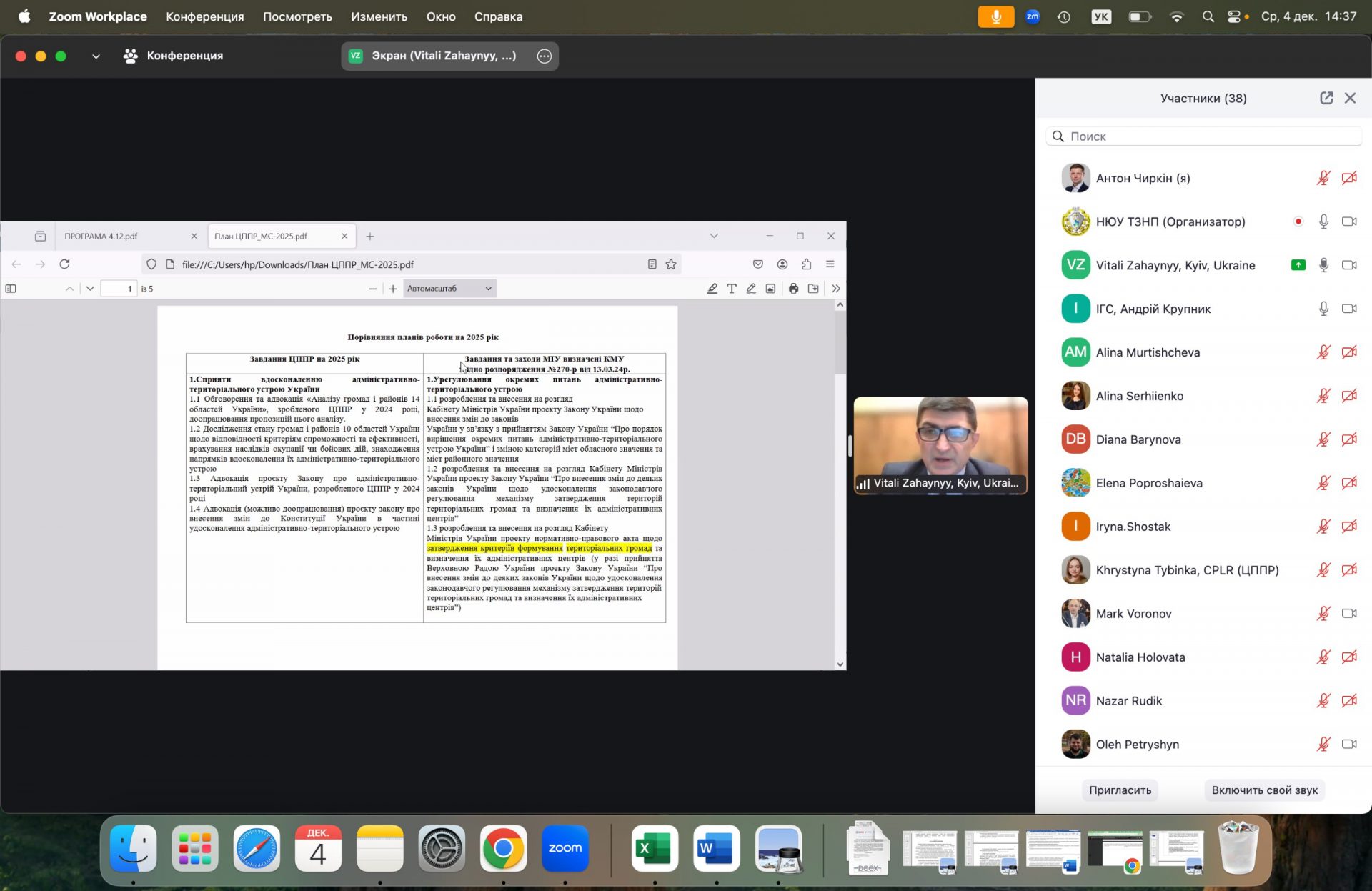1372x891 pixels.
Task: Launch Microsoft Excel from the Dock
Action: (x=655, y=848)
